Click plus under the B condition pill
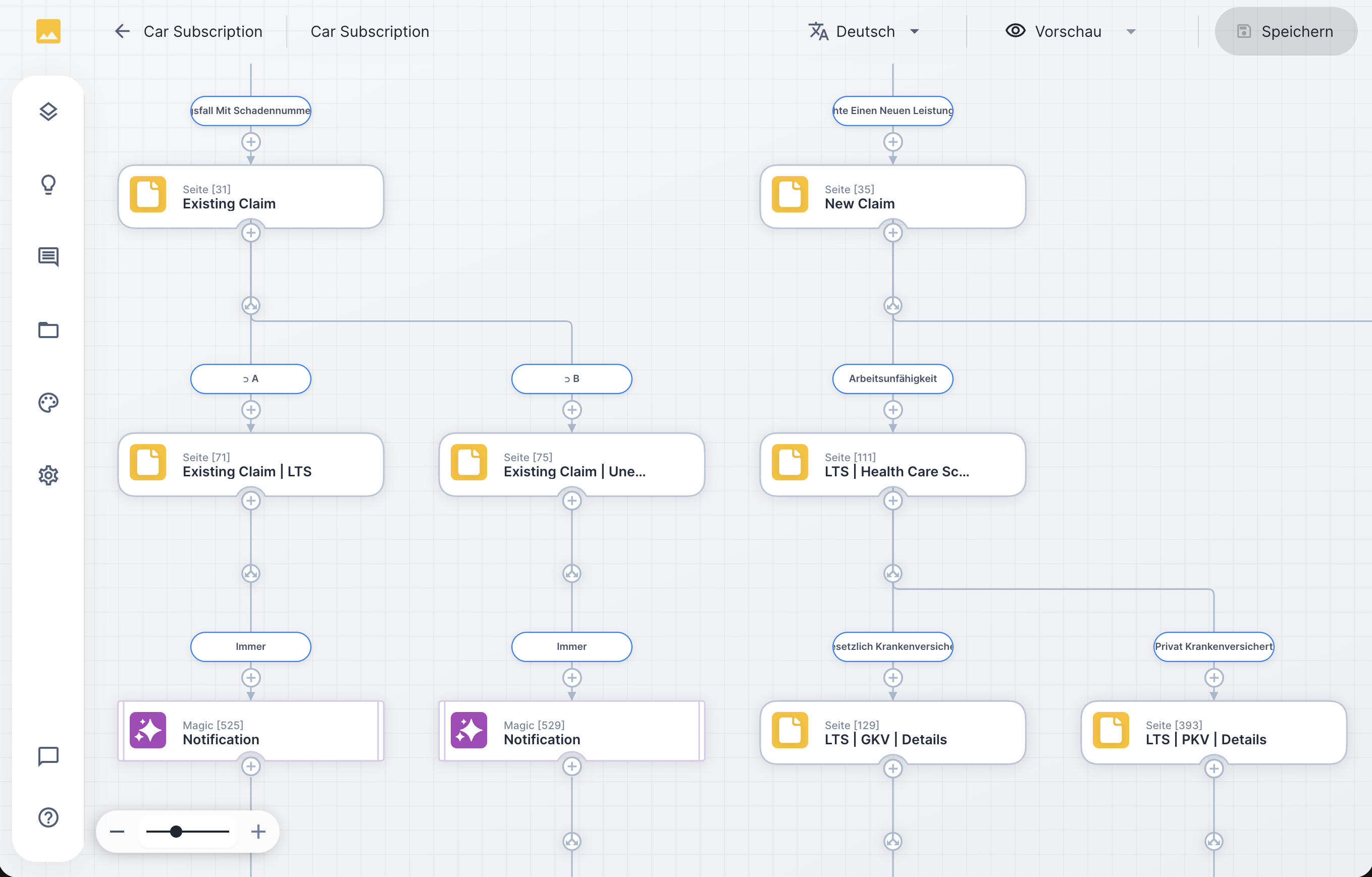Image resolution: width=1372 pixels, height=877 pixels. click(571, 410)
